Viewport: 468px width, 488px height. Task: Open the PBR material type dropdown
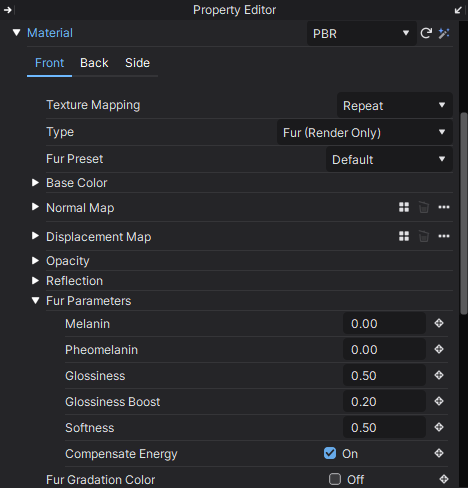pyautogui.click(x=362, y=33)
